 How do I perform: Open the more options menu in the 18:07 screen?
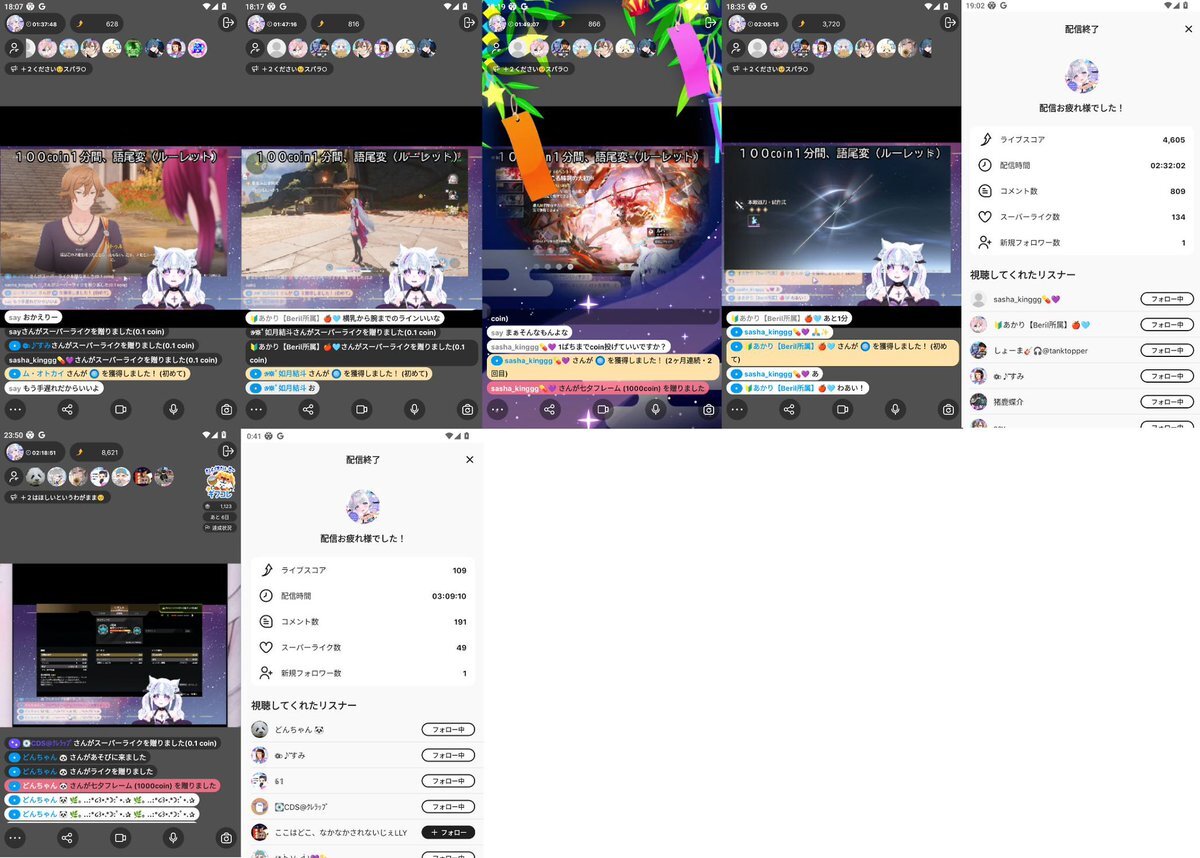(x=14, y=409)
